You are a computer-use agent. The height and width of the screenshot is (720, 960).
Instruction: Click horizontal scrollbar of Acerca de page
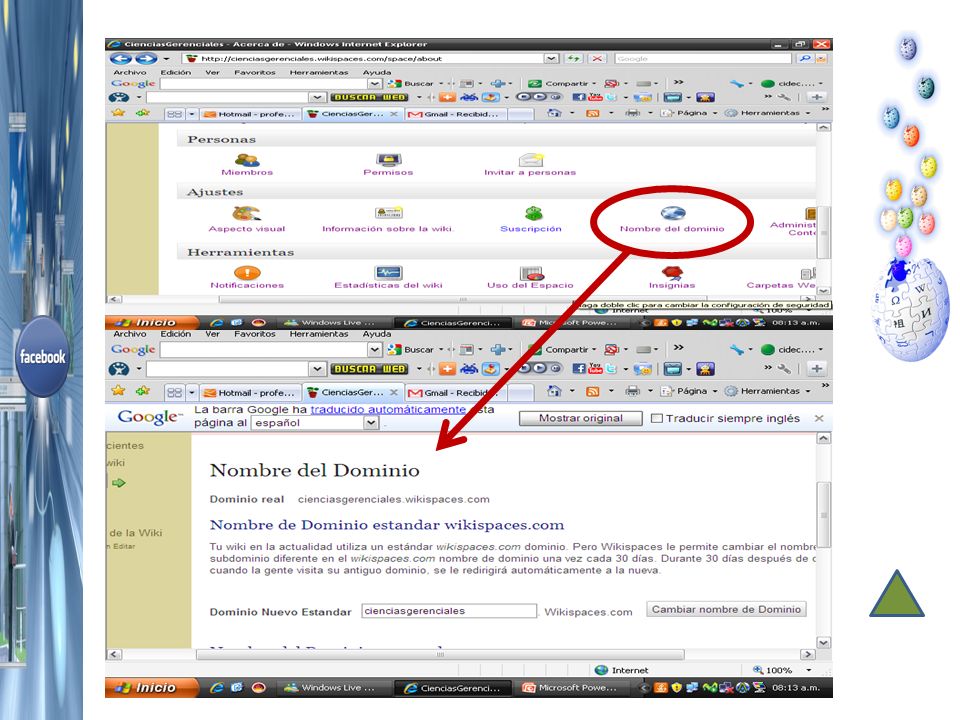(x=463, y=299)
